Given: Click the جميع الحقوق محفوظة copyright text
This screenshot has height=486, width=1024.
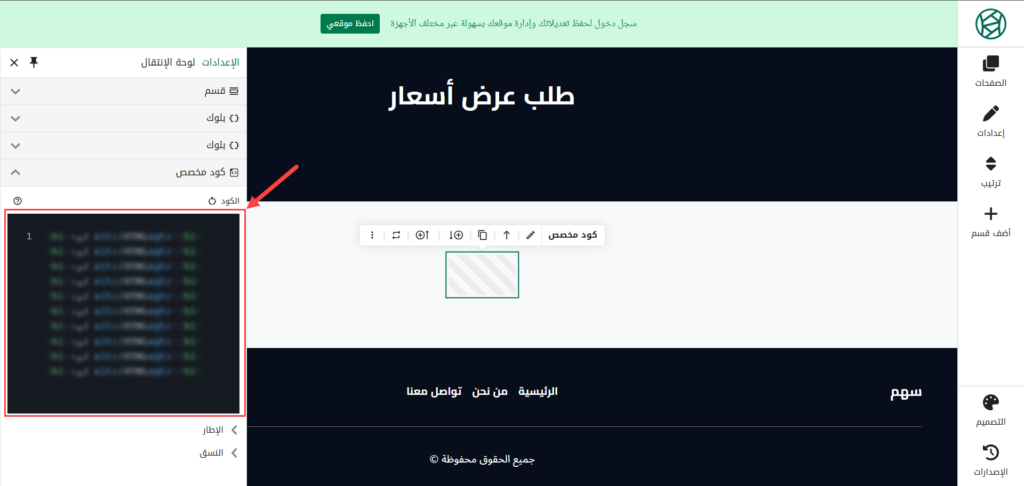Looking at the screenshot, I should point(482,459).
